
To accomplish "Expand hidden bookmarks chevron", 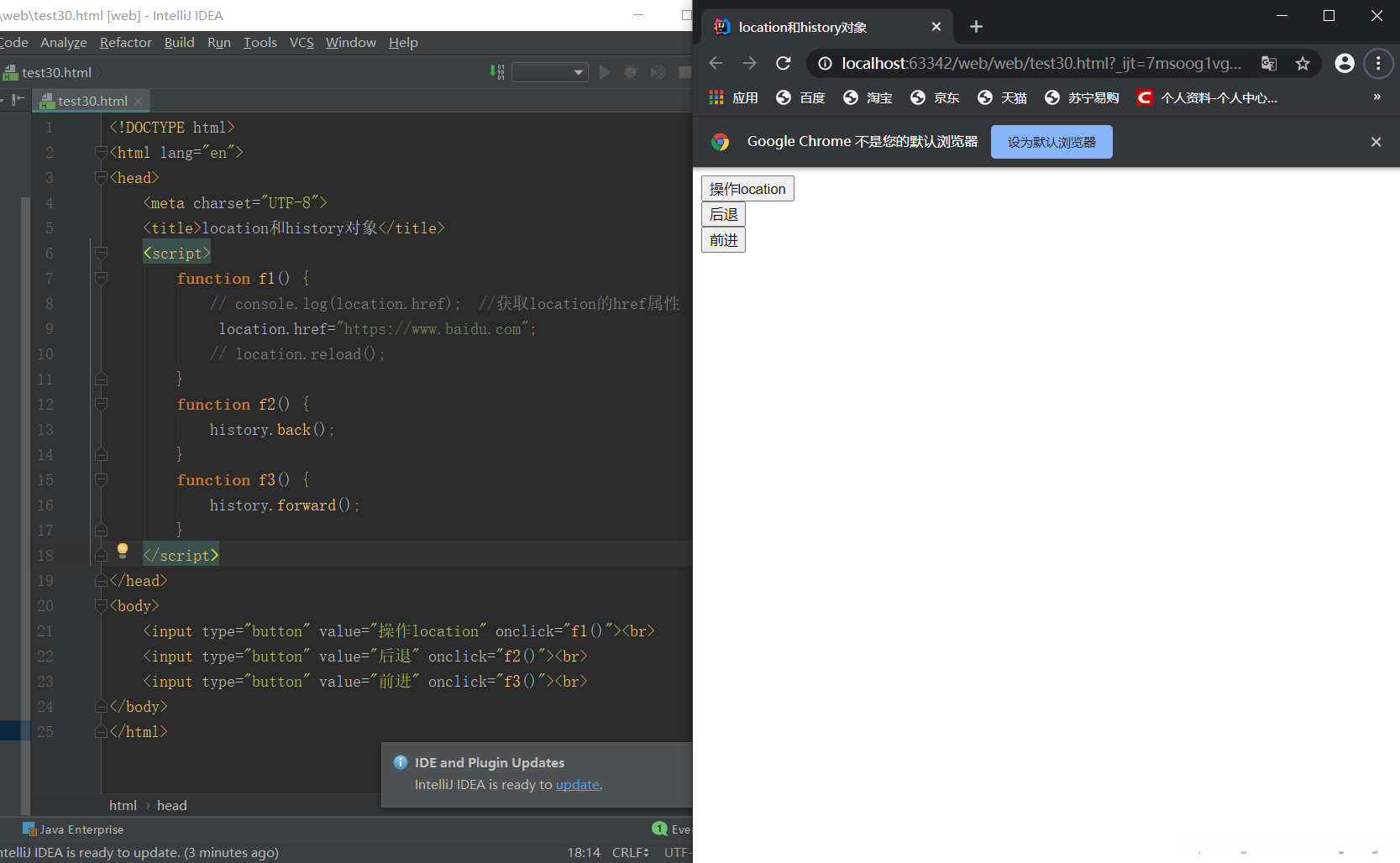I will pyautogui.click(x=1376, y=97).
